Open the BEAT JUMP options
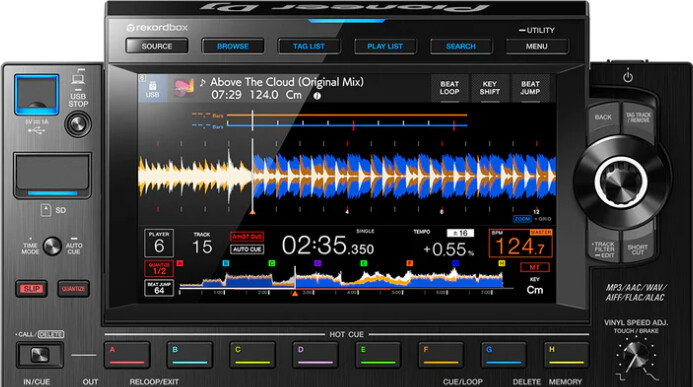693x387 pixels. [530, 88]
